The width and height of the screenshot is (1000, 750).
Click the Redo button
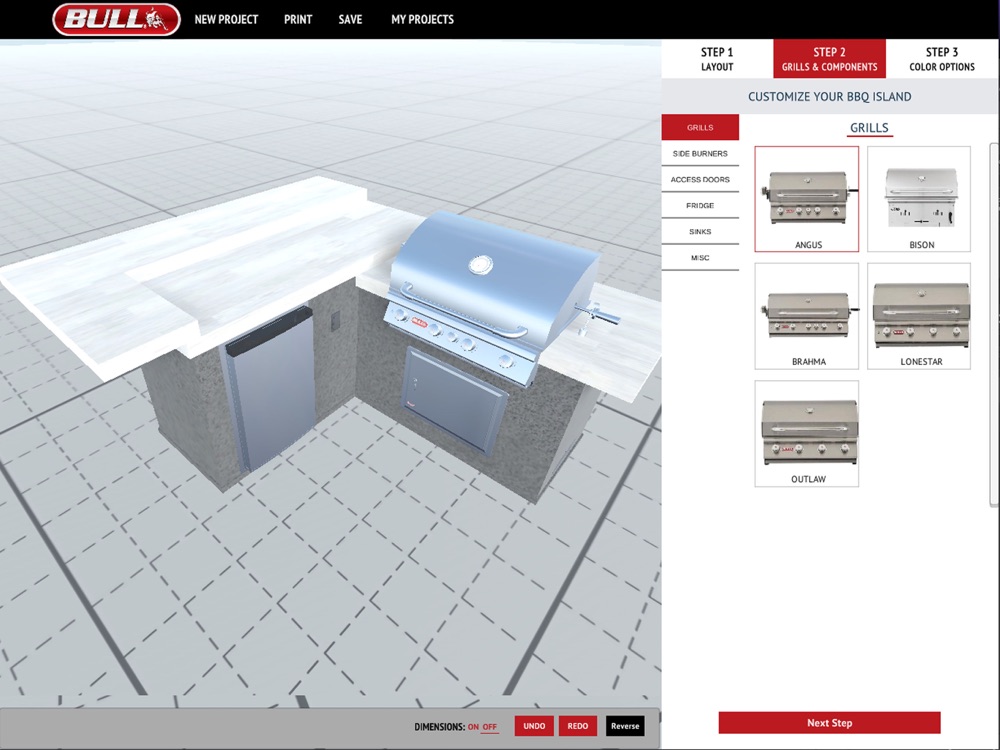pyautogui.click(x=578, y=726)
